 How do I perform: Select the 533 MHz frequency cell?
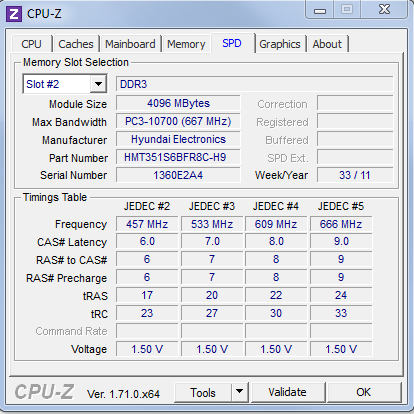point(212,224)
